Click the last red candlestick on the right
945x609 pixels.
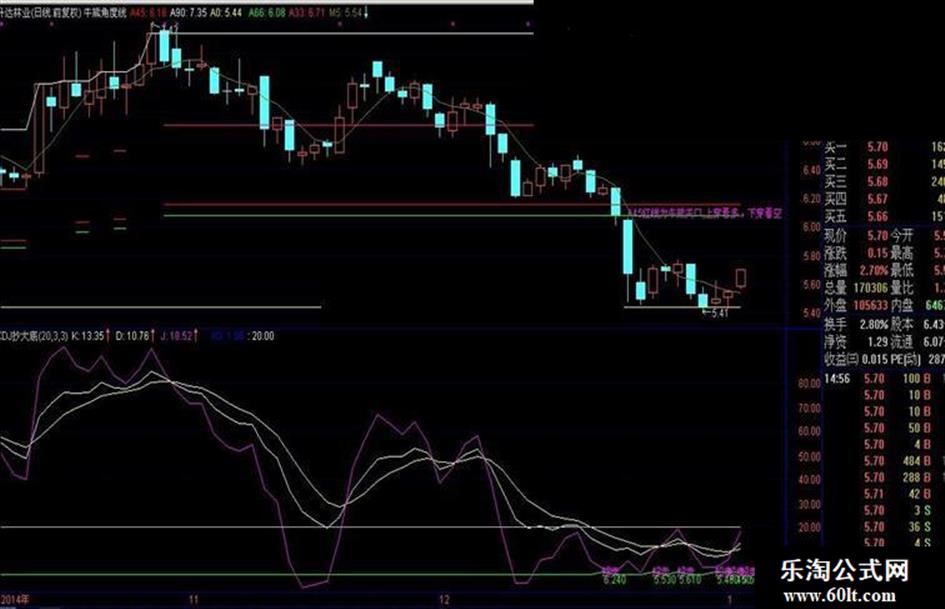coord(741,278)
